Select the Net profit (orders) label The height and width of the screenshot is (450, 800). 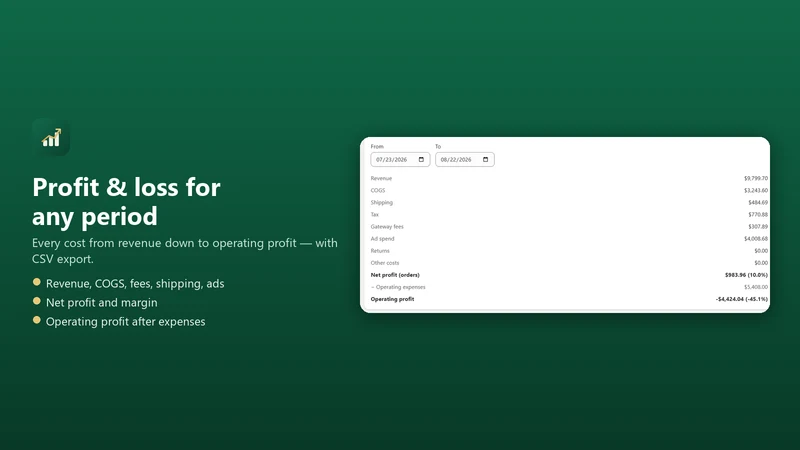395,275
